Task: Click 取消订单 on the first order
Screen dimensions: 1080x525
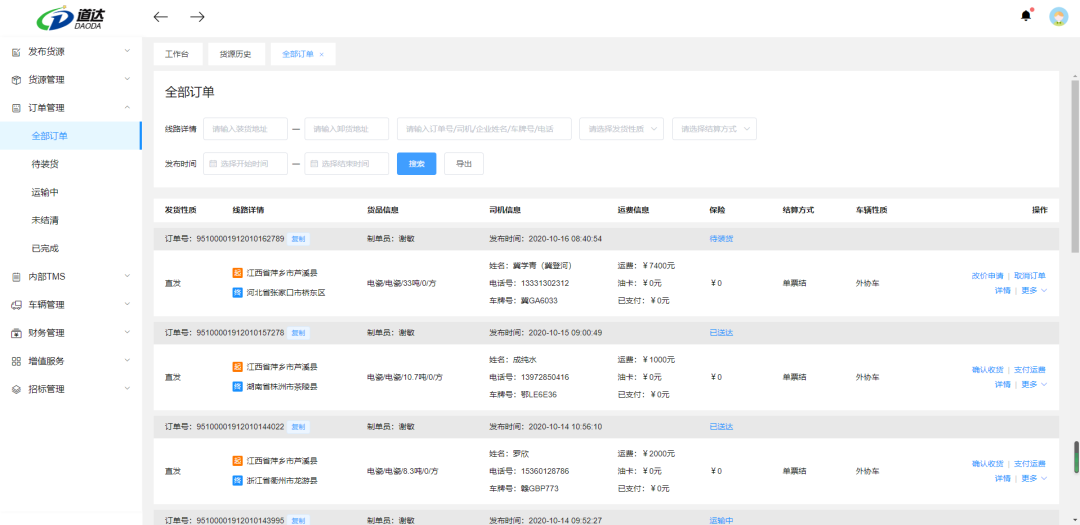Action: pyautogui.click(x=1030, y=276)
